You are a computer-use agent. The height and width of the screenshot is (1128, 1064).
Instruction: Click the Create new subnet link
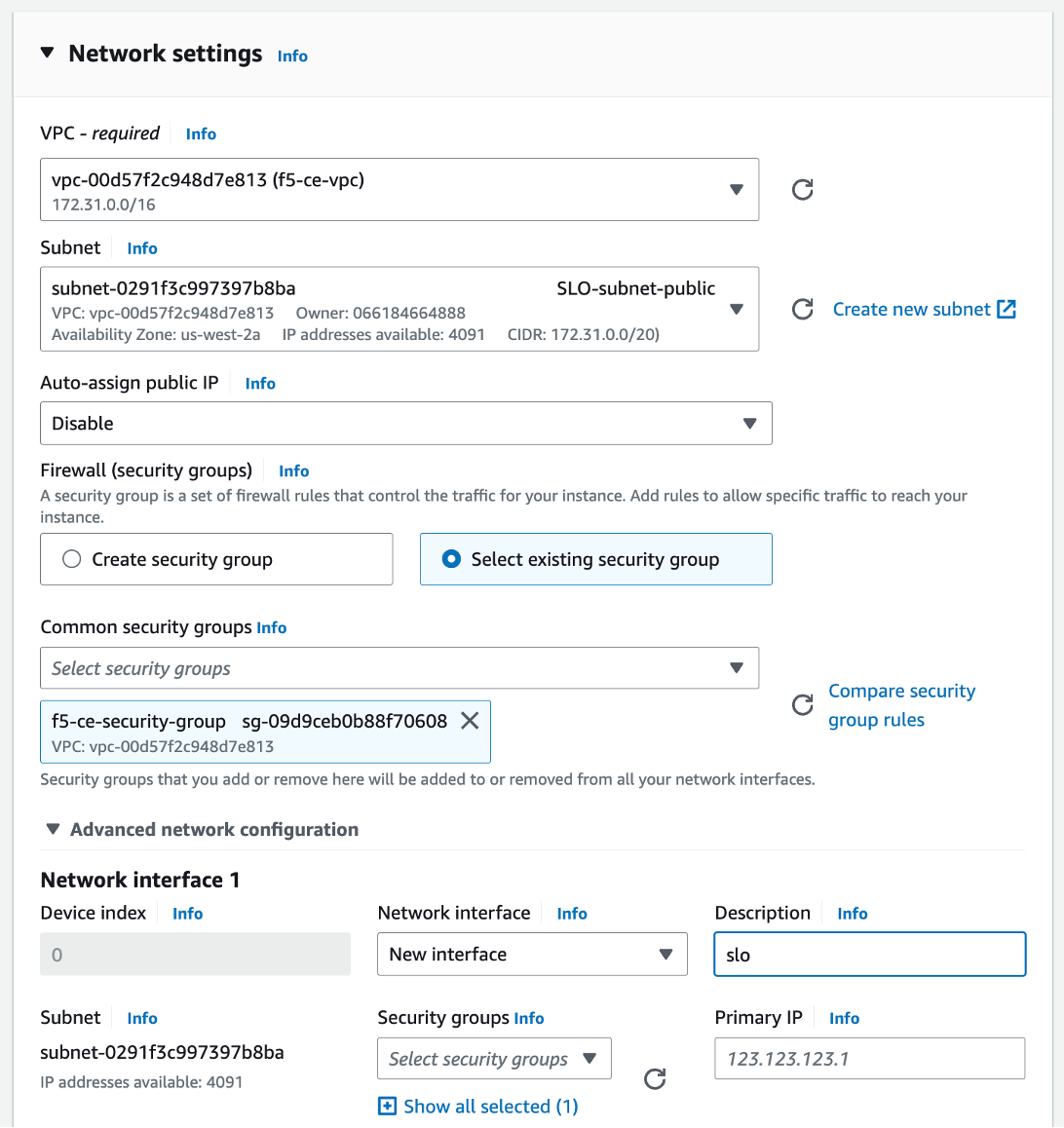point(909,309)
